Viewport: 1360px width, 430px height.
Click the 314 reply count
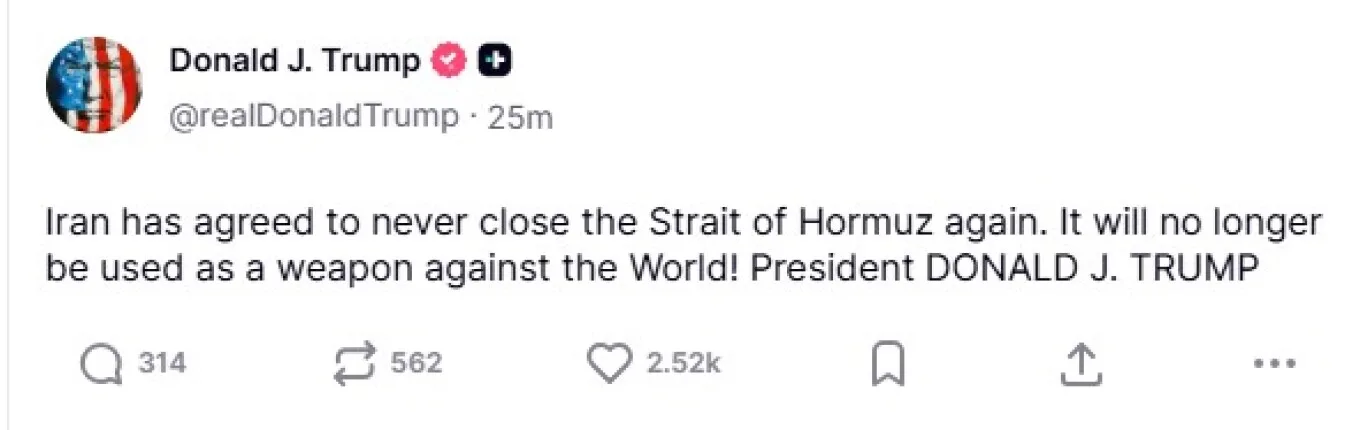162,363
